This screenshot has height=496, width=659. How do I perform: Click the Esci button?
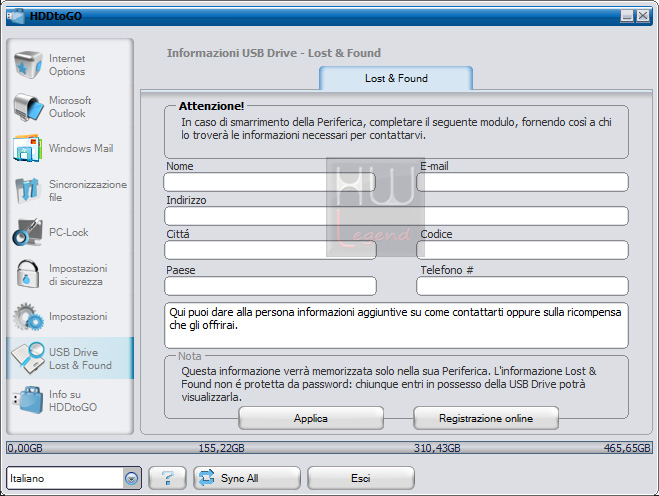pos(361,478)
